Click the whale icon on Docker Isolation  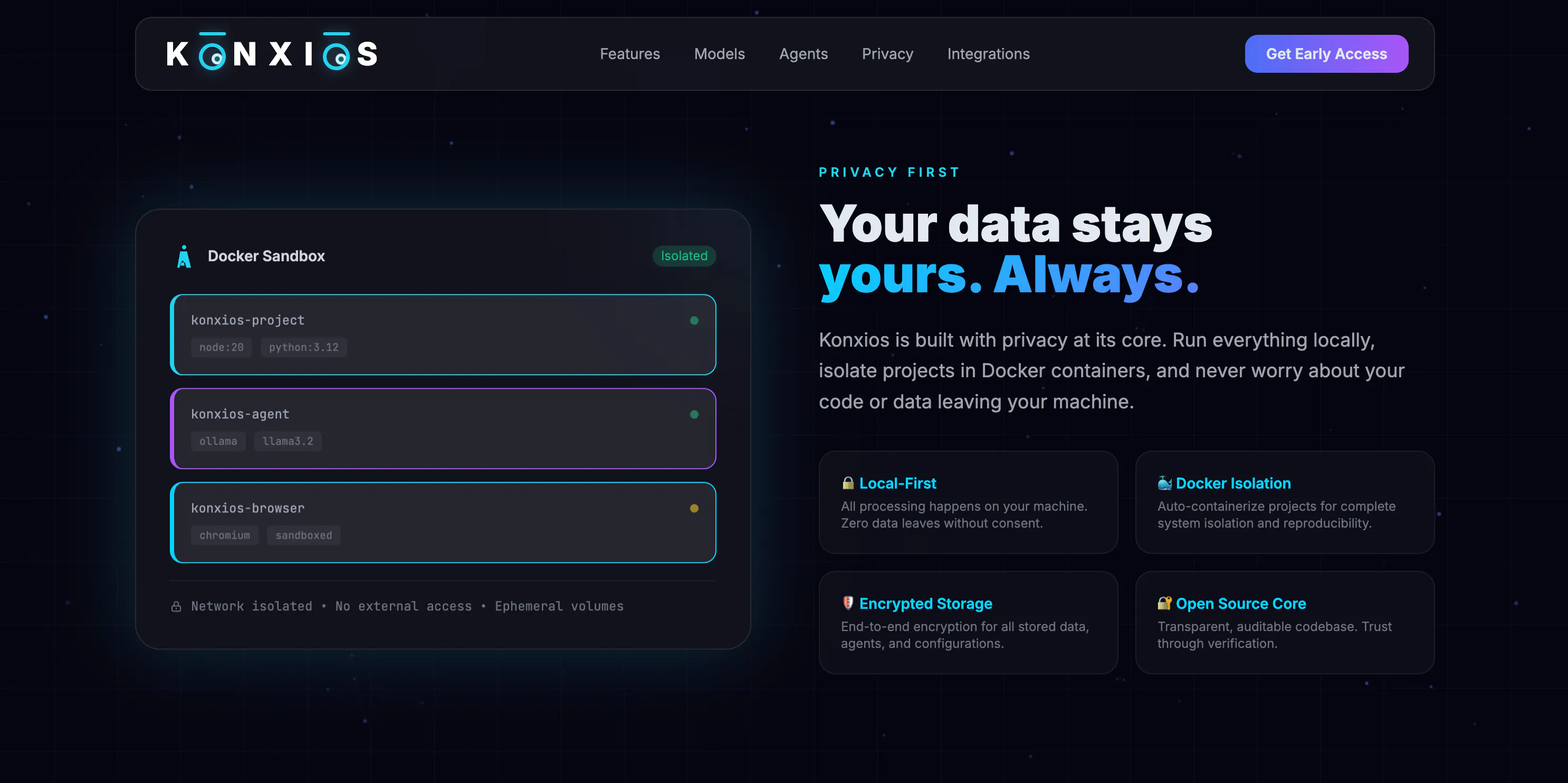1164,483
